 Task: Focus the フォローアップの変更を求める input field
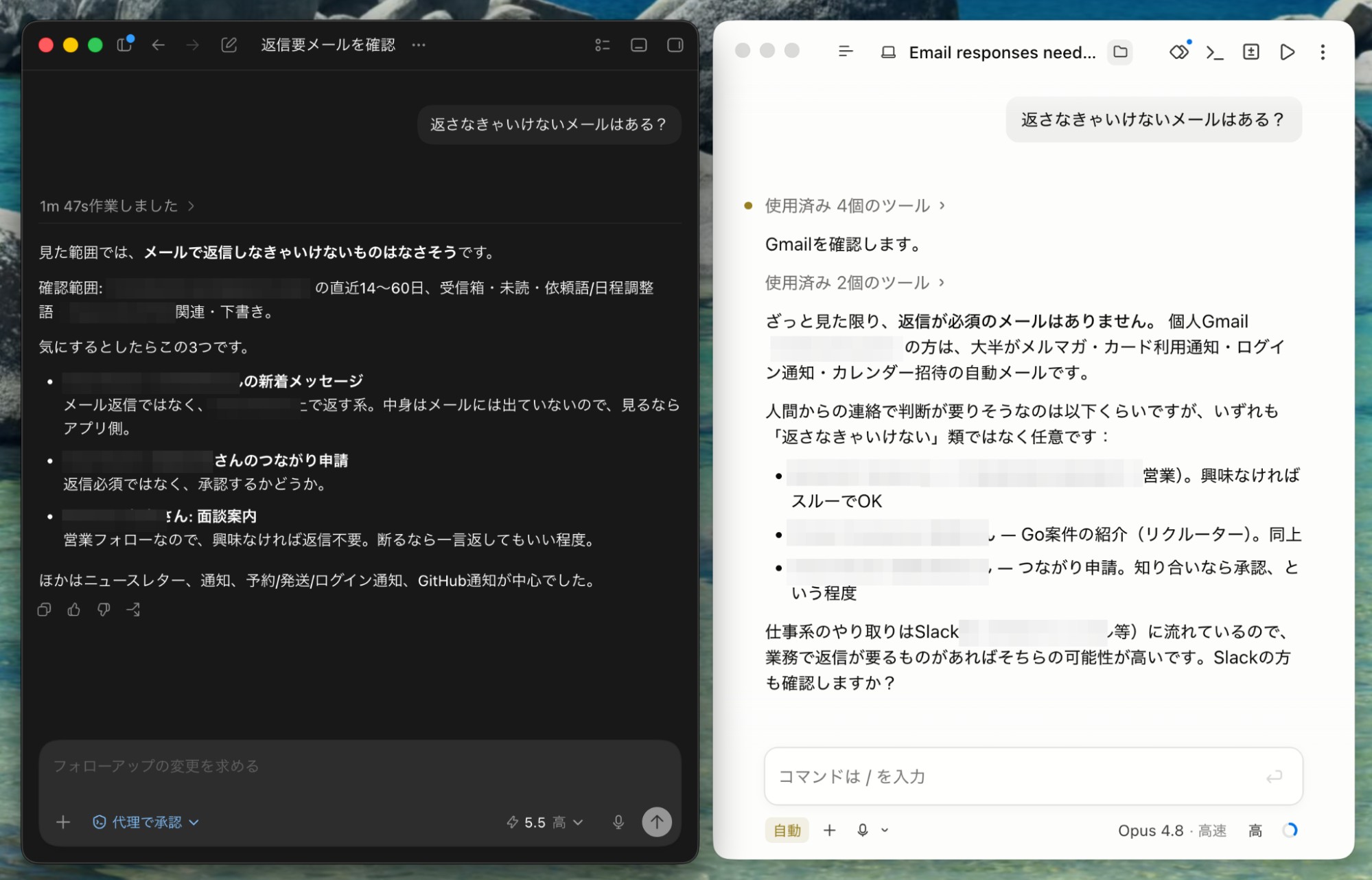pos(360,766)
